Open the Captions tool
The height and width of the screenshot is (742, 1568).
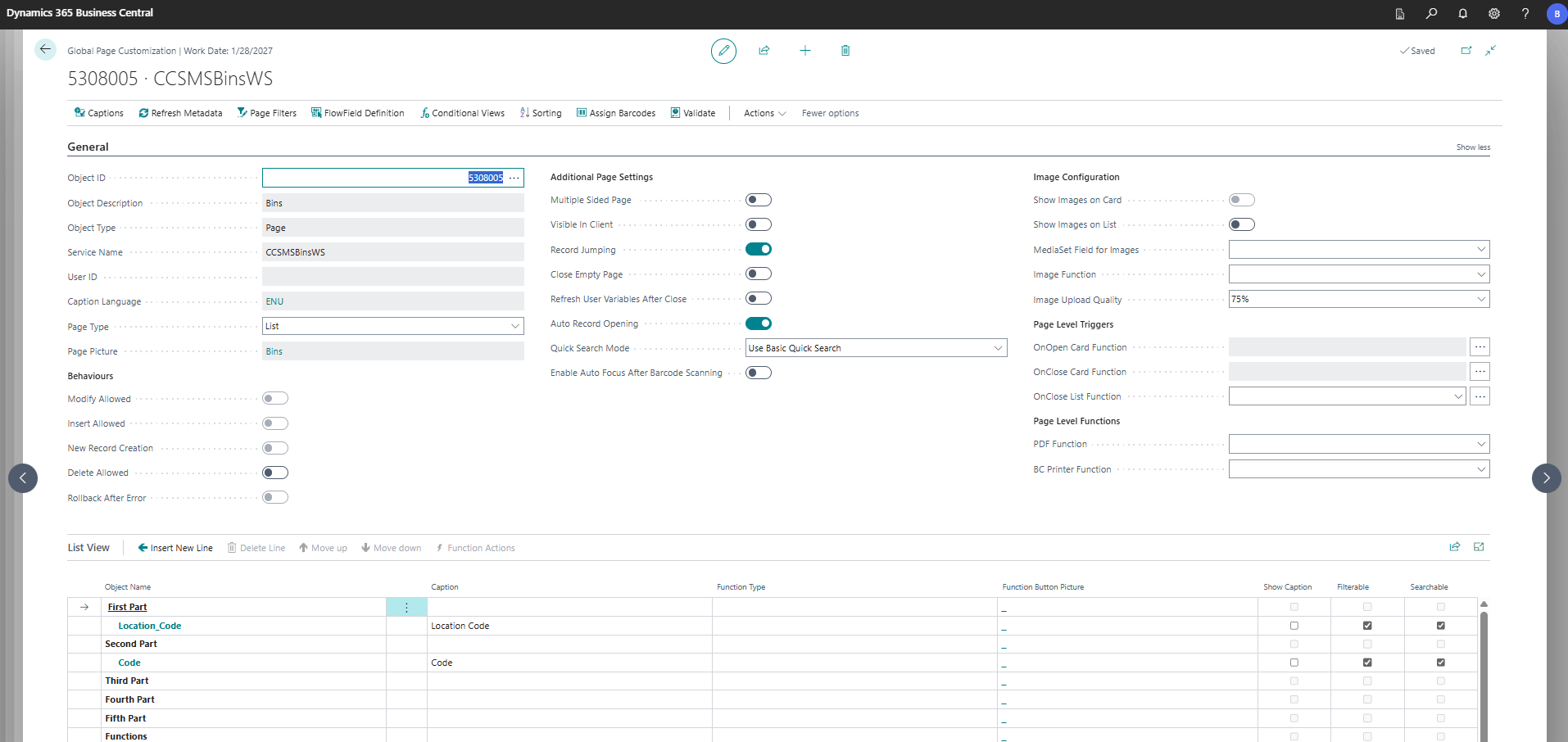pos(97,113)
